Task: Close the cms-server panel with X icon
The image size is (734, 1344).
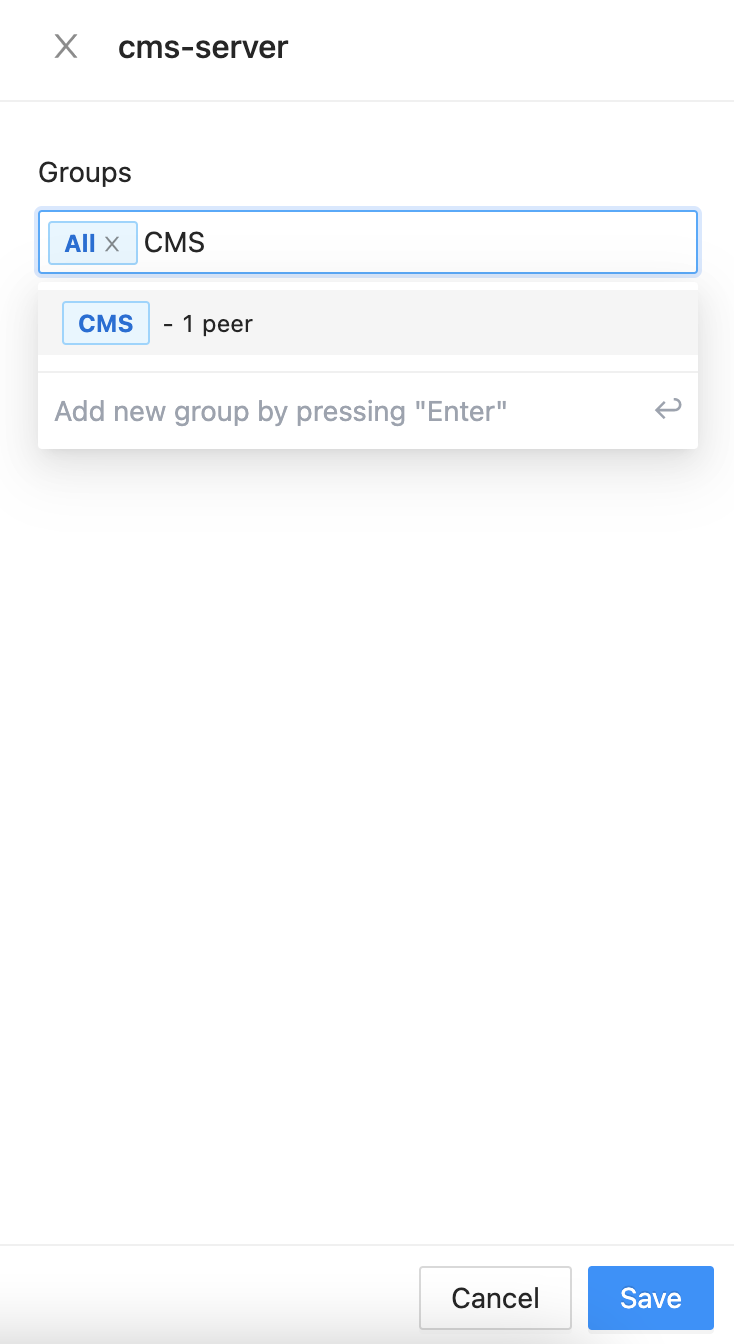Action: click(x=66, y=47)
